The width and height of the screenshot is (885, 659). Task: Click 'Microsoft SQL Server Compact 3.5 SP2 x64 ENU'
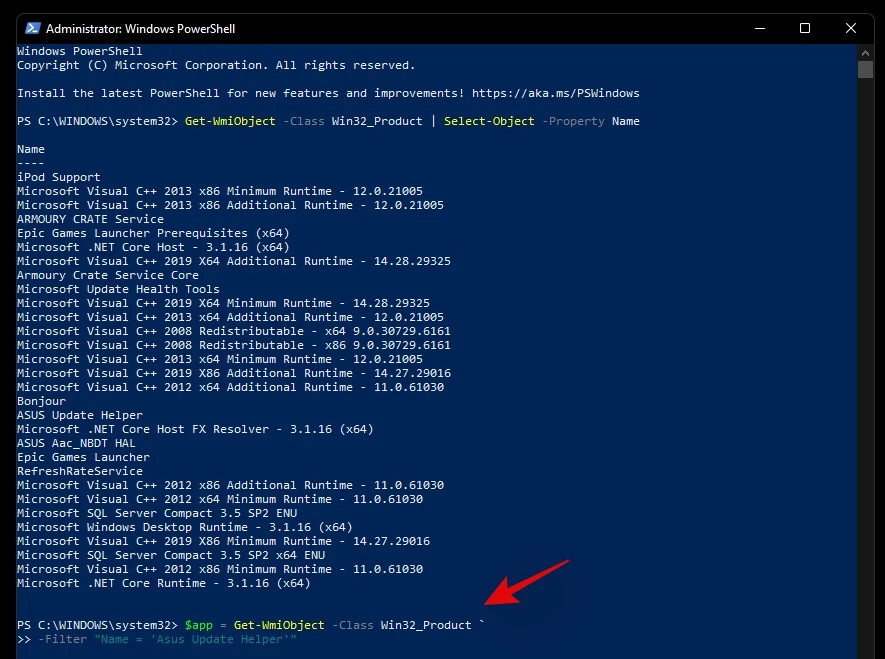pos(171,555)
